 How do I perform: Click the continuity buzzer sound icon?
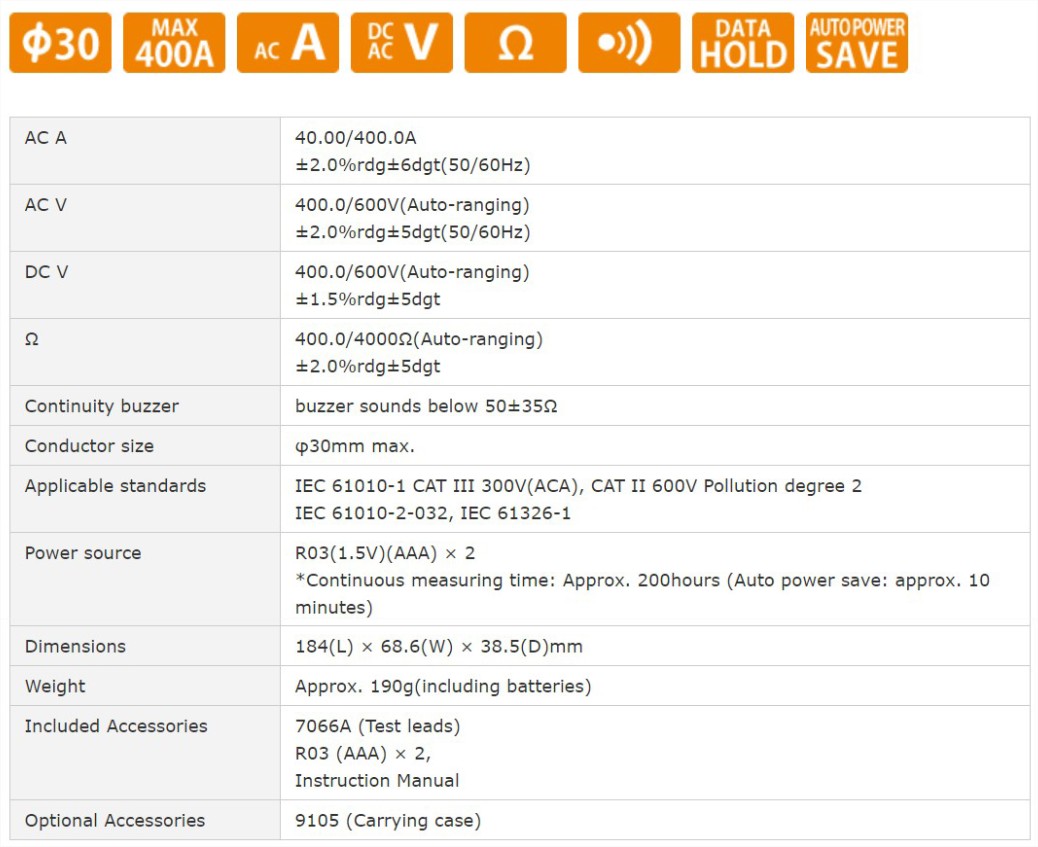(629, 43)
